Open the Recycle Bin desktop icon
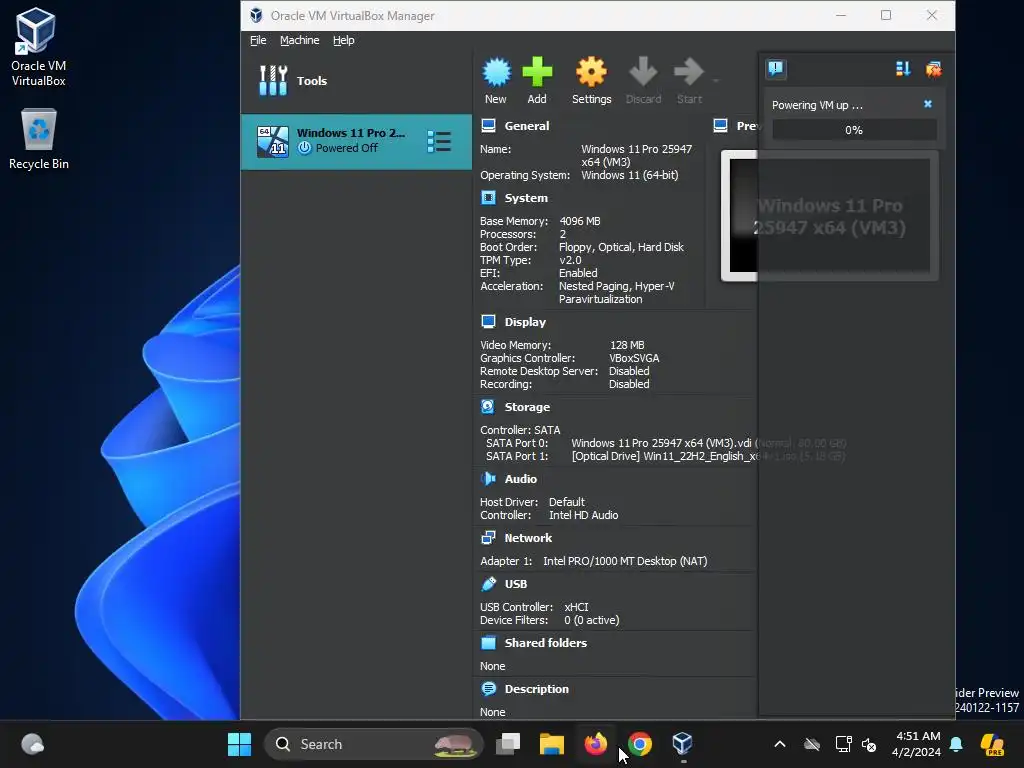 tap(39, 139)
